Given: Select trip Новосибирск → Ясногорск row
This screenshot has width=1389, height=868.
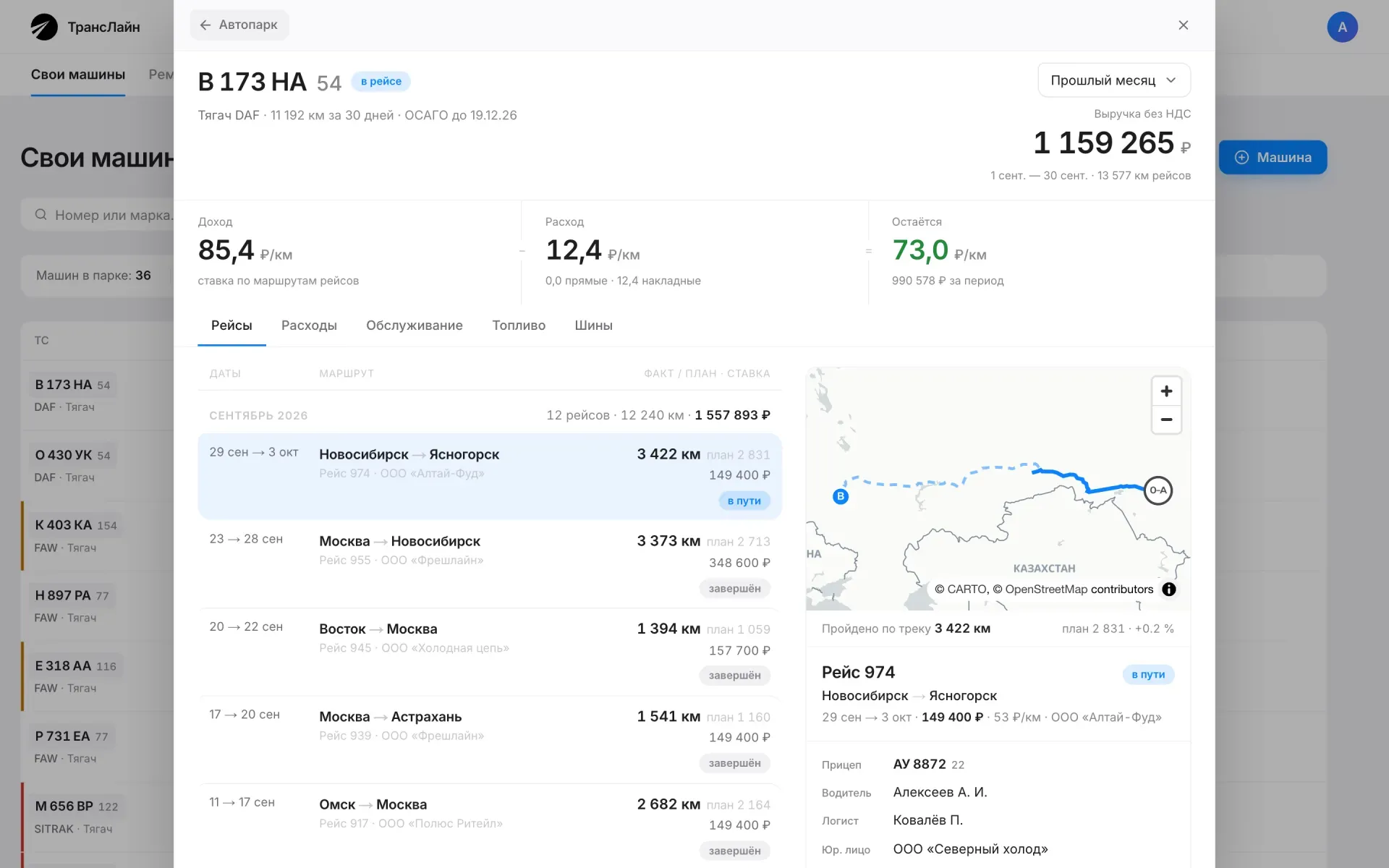Looking at the screenshot, I should [x=490, y=476].
